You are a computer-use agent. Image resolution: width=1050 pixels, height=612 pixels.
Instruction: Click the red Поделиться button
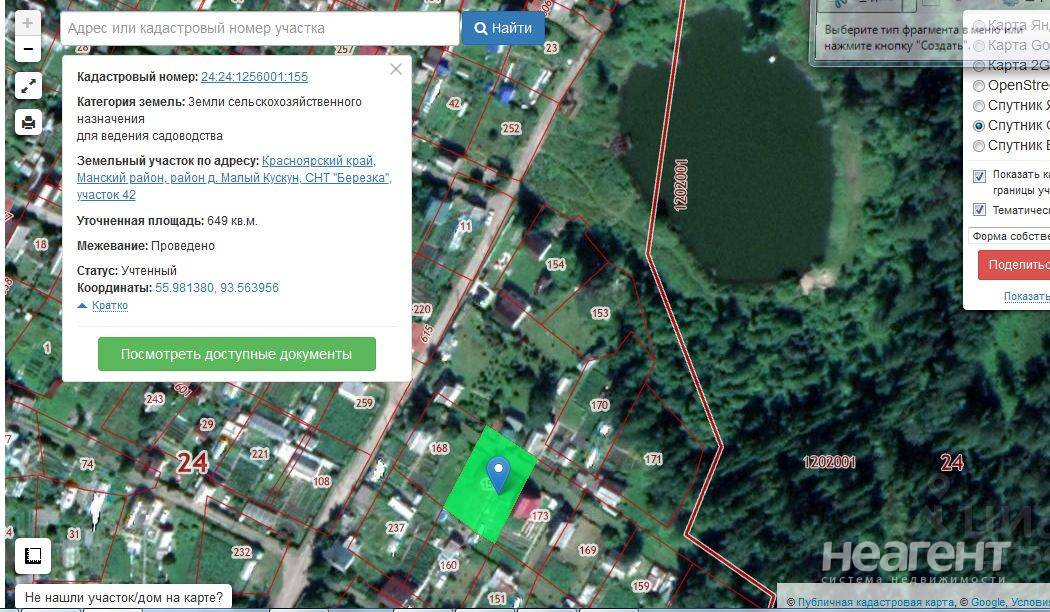pos(1014,265)
